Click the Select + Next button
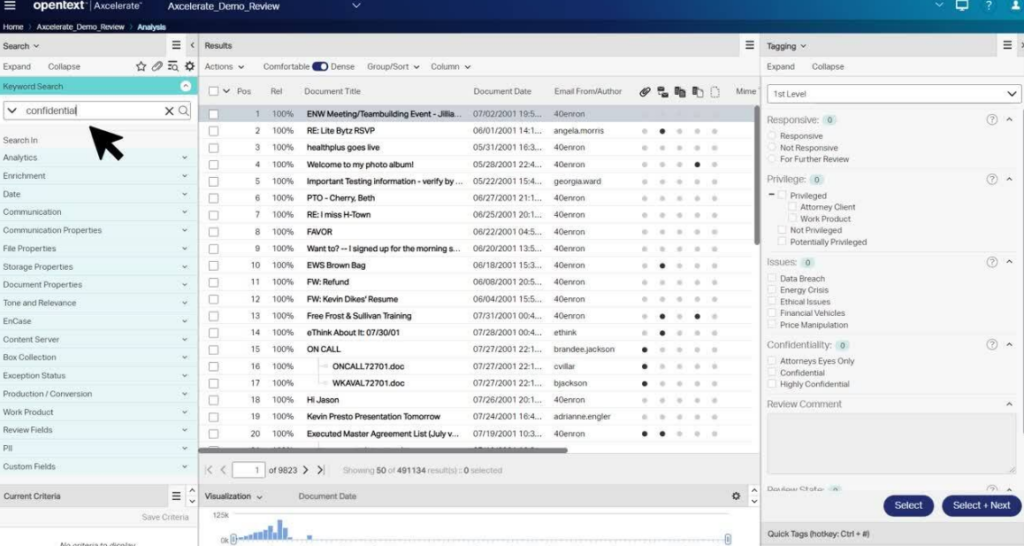Screen dimensions: 1024x546 [982, 506]
